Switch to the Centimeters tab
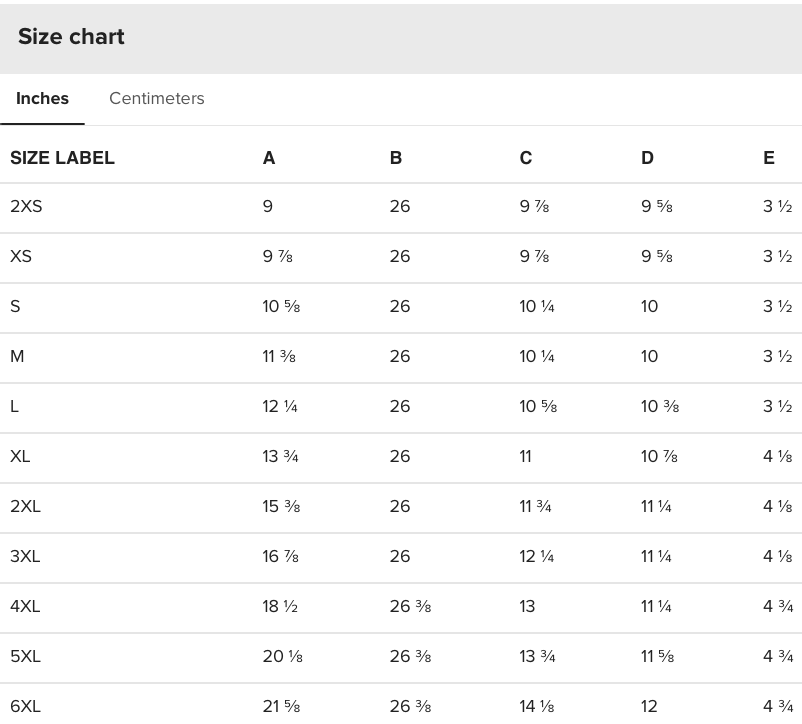The height and width of the screenshot is (724, 802). (x=157, y=98)
